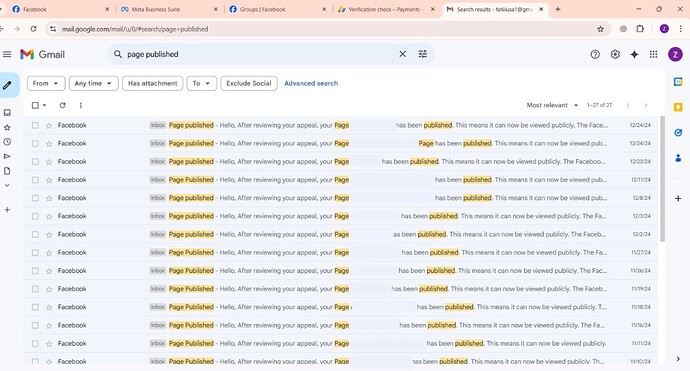This screenshot has height=371, width=690.
Task: Click the Advanced search link
Action: point(311,83)
